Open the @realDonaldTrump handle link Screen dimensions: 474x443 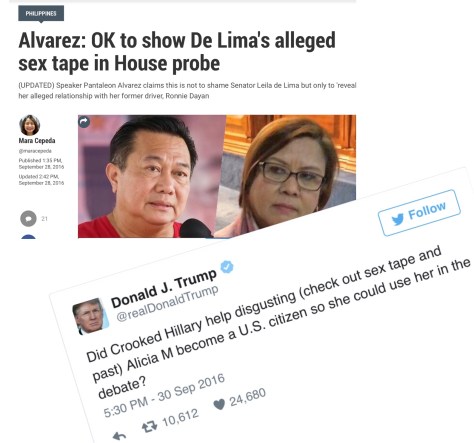[x=167, y=303]
